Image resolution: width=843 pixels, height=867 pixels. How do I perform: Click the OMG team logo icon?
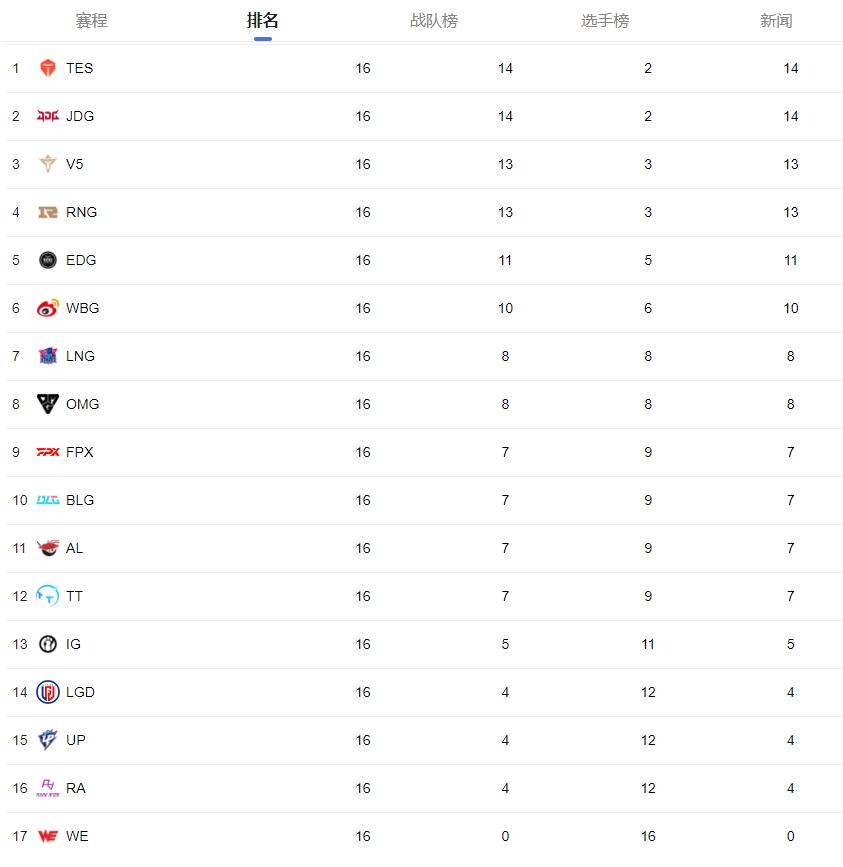pos(48,404)
